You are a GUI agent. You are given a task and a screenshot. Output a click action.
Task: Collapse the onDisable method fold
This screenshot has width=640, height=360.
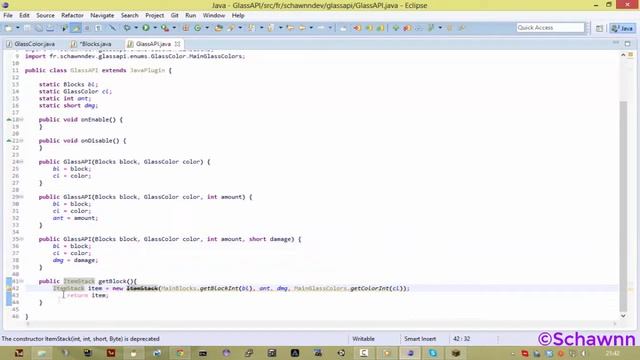click(x=22, y=141)
